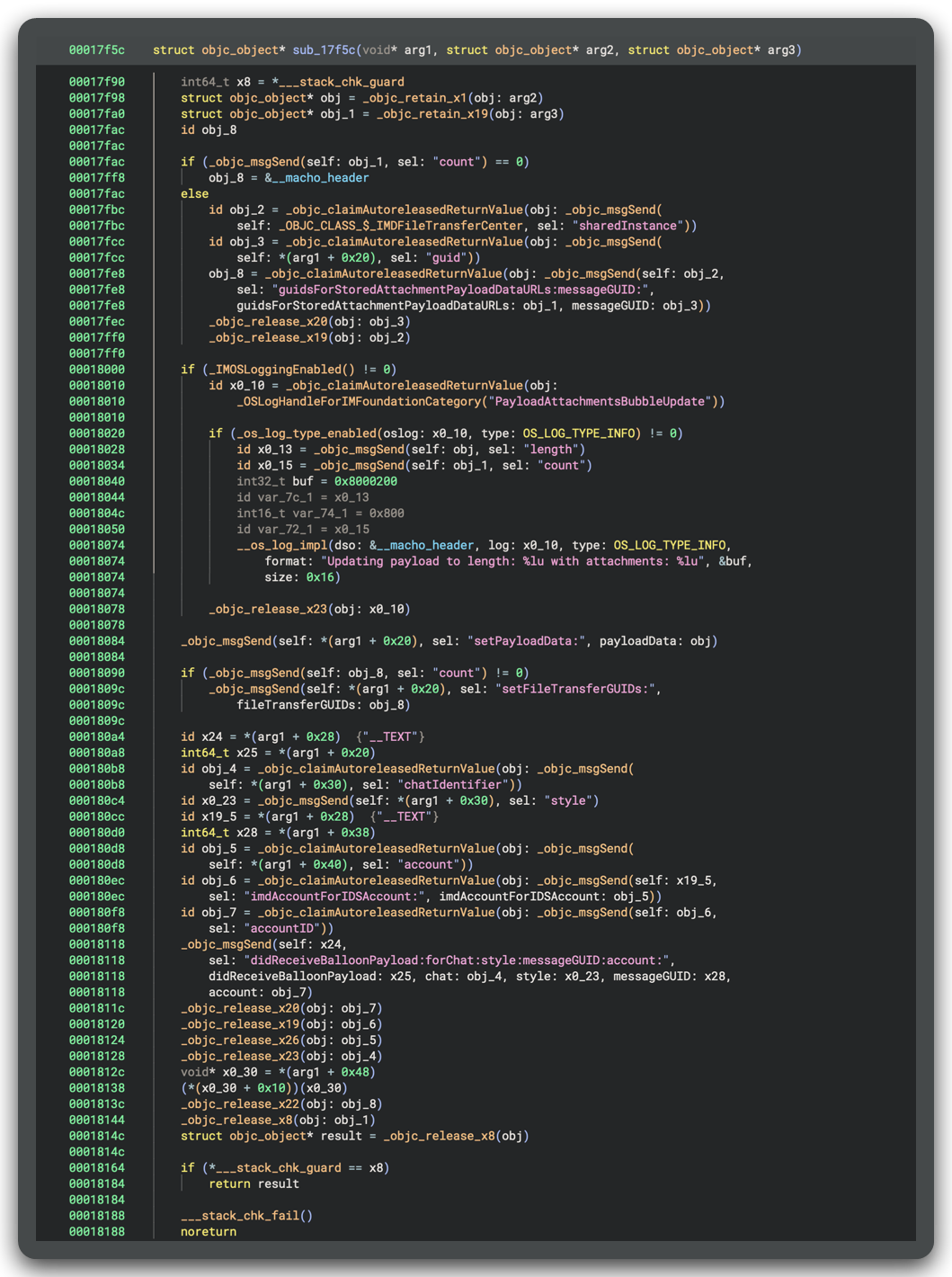Click the result variable declaration
Viewport: 952px width, 1277px height.
(341, 1137)
